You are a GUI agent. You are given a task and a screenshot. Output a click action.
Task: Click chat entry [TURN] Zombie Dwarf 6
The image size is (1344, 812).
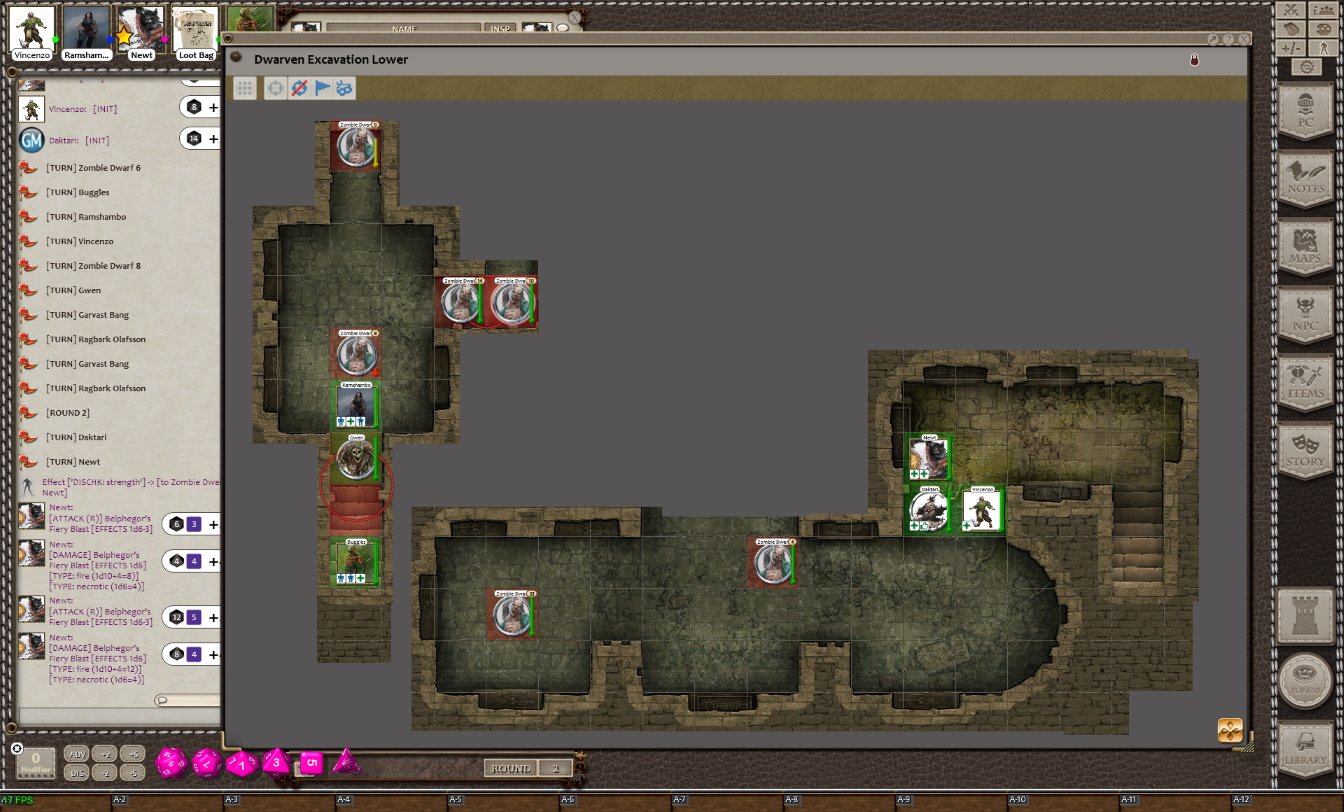click(93, 168)
